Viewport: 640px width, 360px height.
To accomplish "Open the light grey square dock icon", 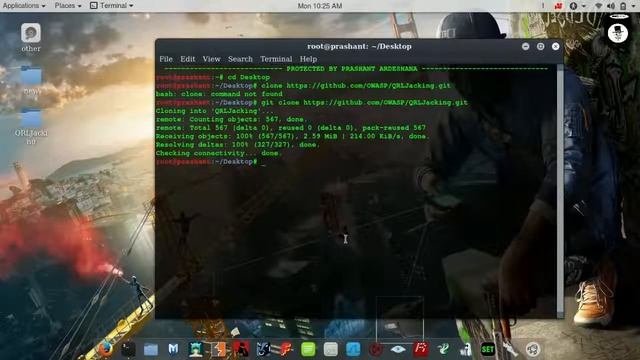I will pos(331,349).
